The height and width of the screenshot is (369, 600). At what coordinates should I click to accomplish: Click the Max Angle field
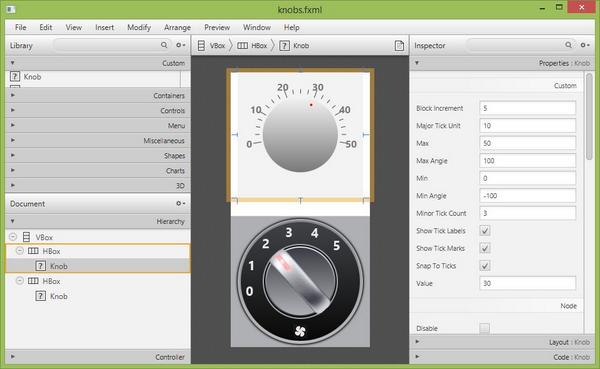527,161
